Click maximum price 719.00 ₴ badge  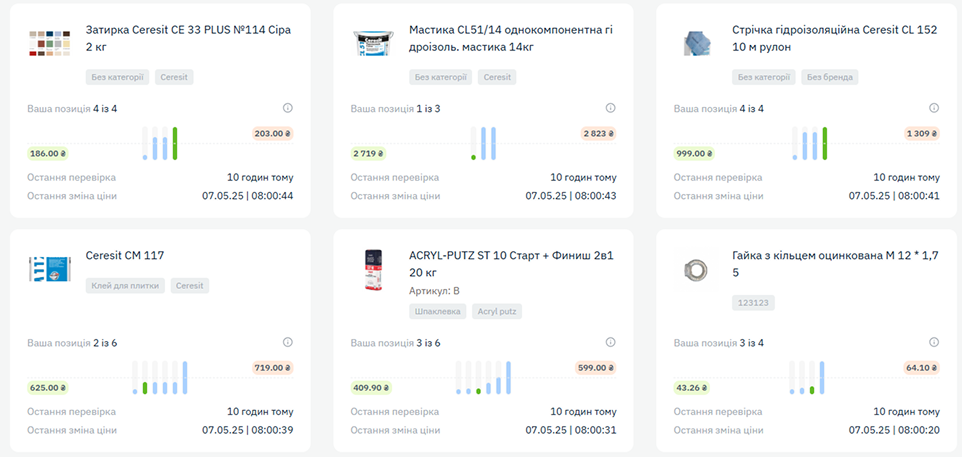click(x=272, y=368)
